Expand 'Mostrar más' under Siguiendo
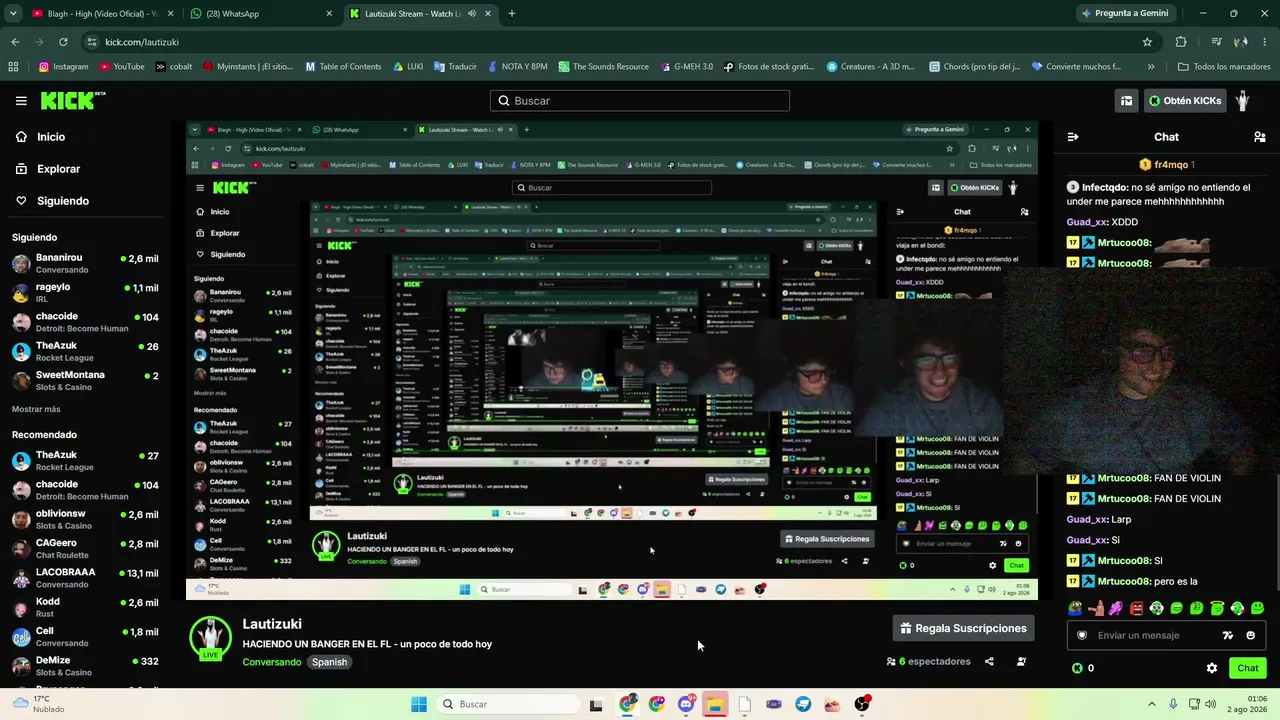The height and width of the screenshot is (720, 1280). [36, 409]
